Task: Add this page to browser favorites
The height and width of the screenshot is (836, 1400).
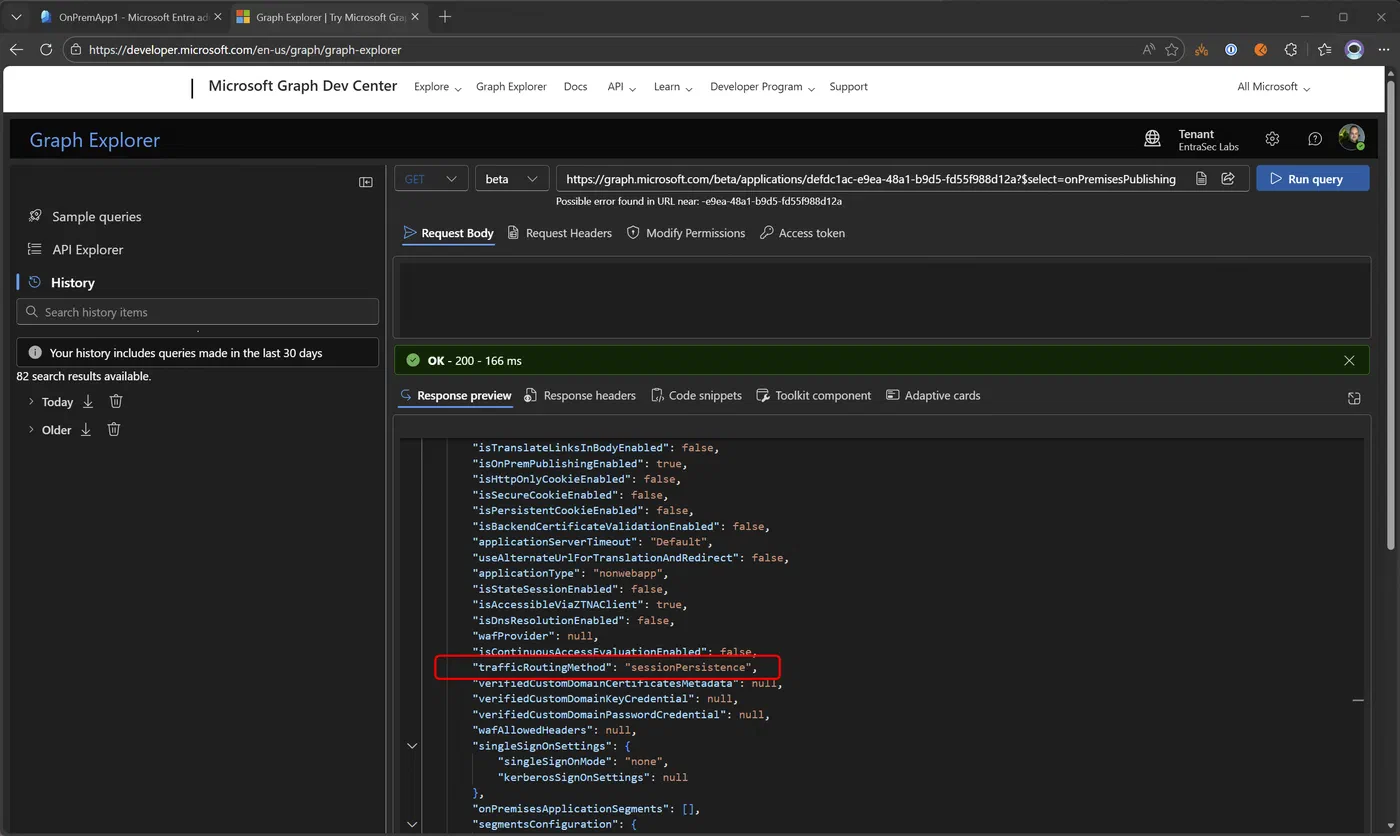Action: pyautogui.click(x=1172, y=49)
